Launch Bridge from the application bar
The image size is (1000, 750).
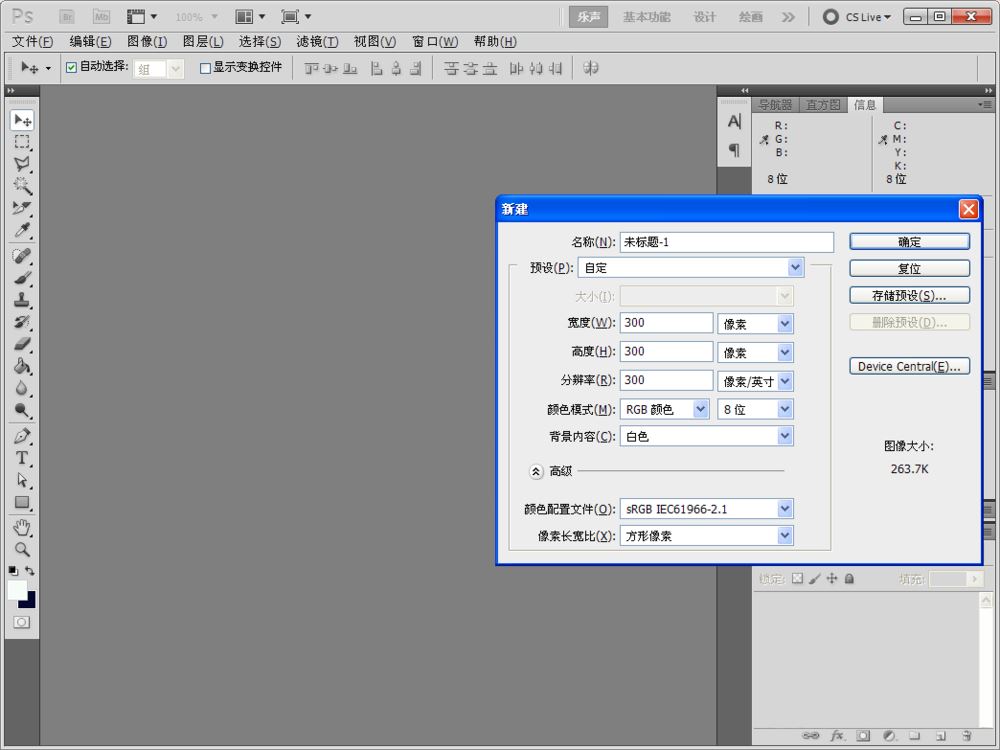click(66, 17)
